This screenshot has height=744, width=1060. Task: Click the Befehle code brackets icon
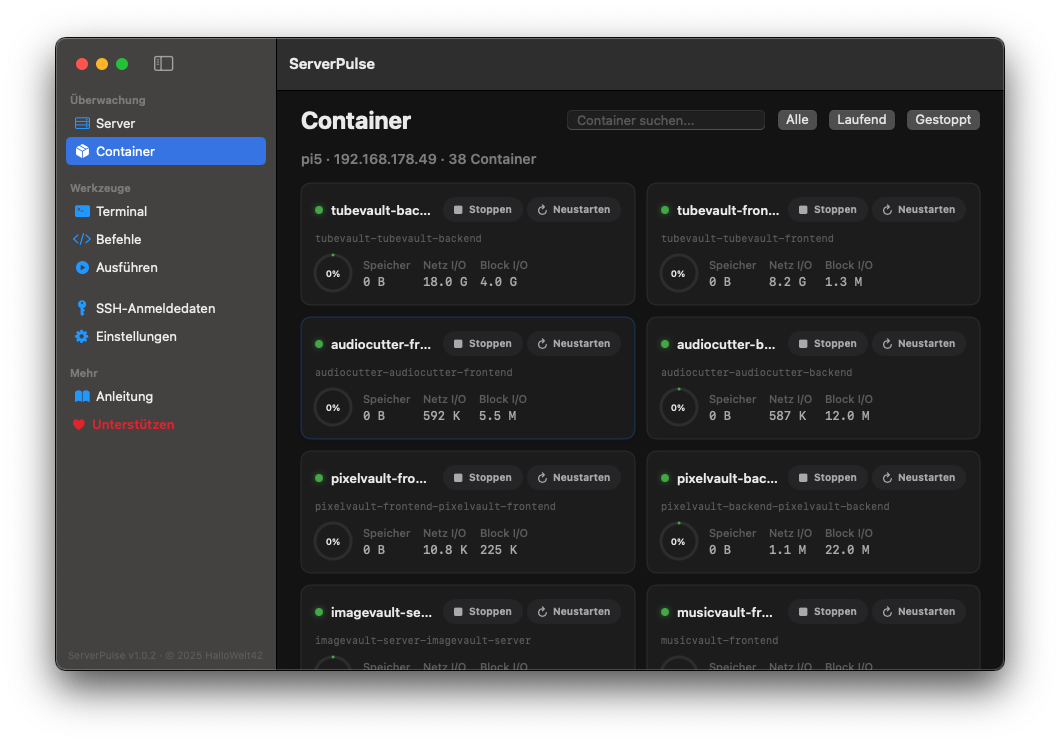(x=82, y=239)
